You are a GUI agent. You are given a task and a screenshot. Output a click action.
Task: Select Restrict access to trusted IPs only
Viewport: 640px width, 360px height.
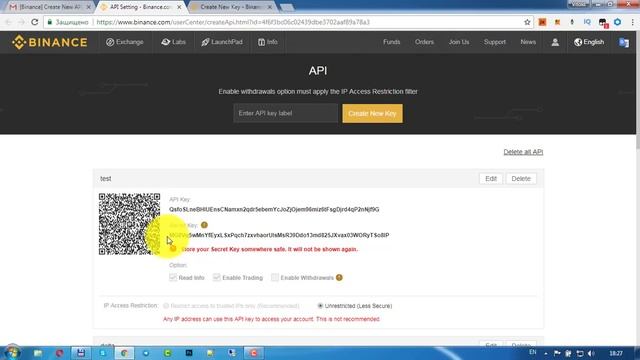click(166, 306)
